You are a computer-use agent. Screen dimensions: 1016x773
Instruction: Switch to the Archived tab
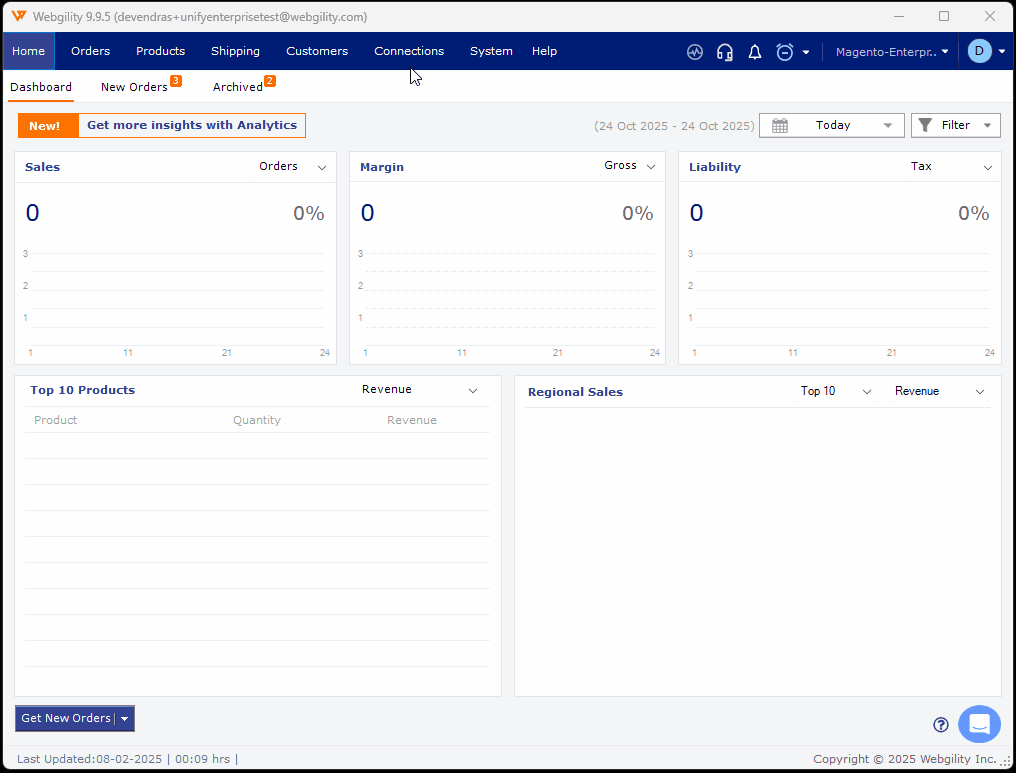(x=238, y=87)
